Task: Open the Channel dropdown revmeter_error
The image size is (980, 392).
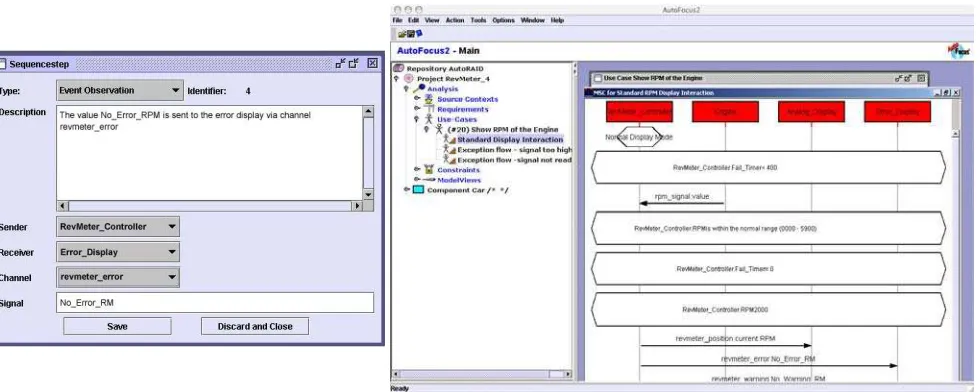Action: click(118, 277)
